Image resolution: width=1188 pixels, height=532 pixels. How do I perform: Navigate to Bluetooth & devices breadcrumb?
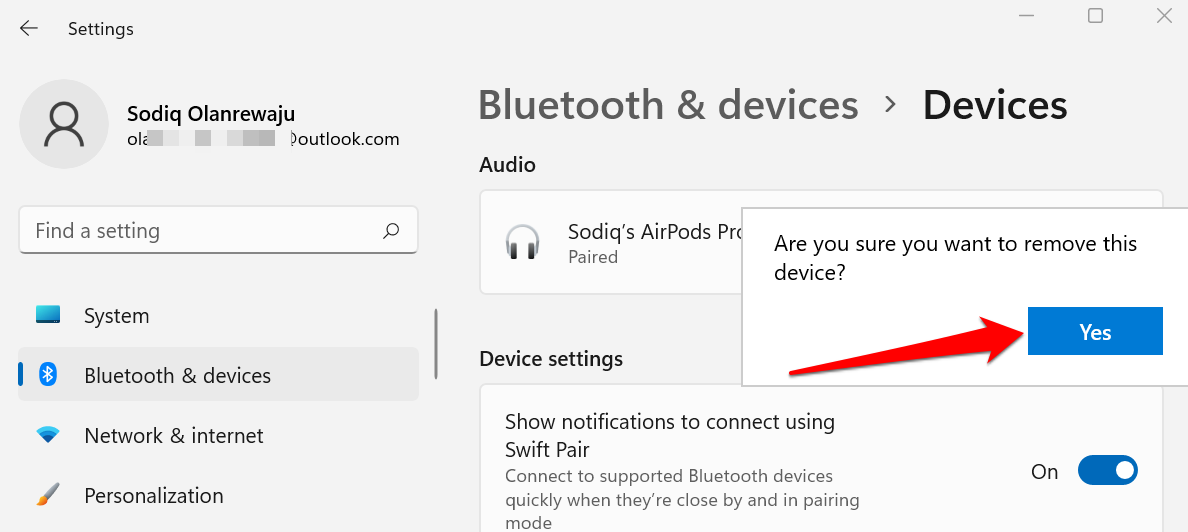coord(668,105)
